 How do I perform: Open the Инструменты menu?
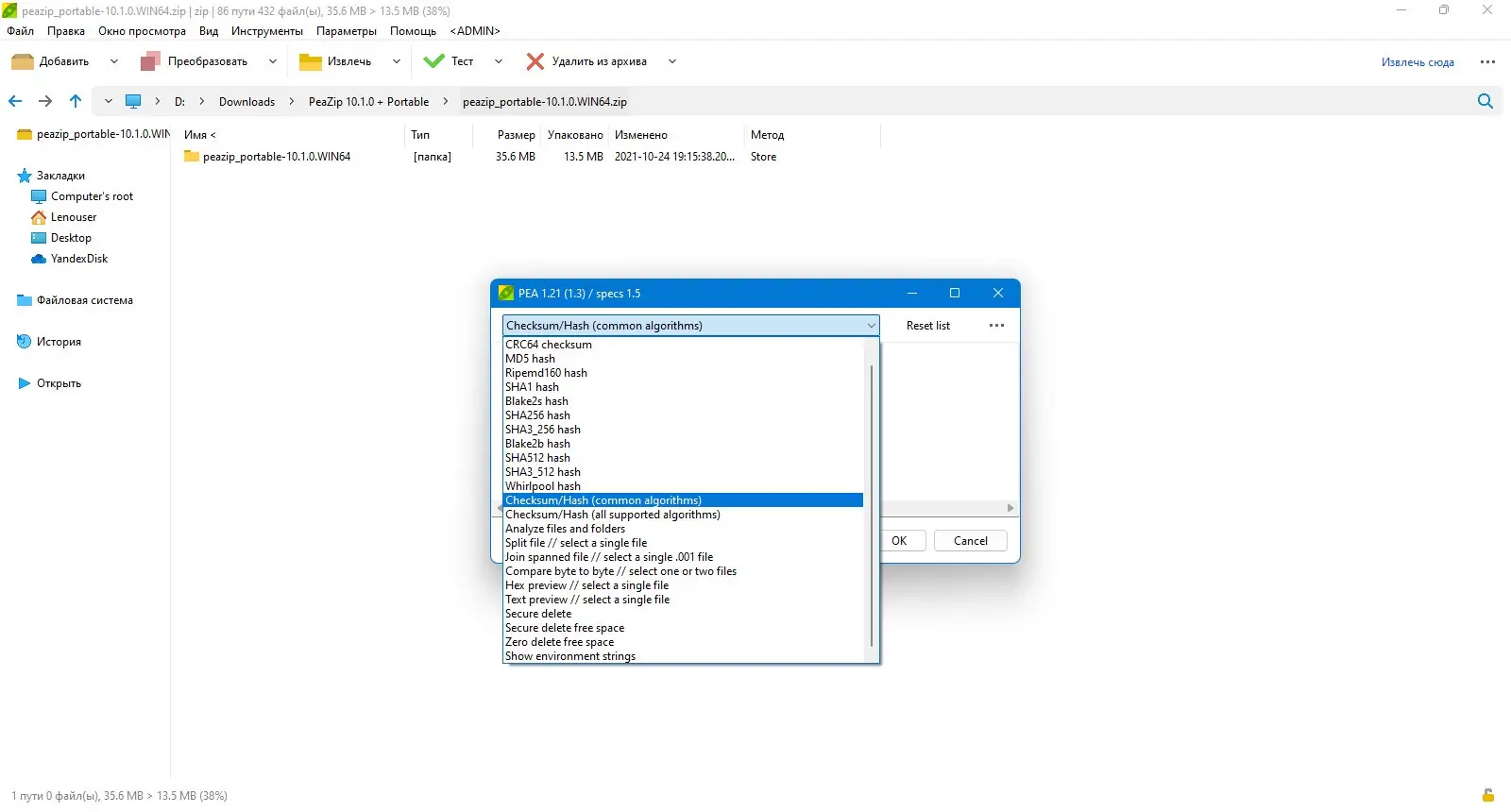[267, 31]
